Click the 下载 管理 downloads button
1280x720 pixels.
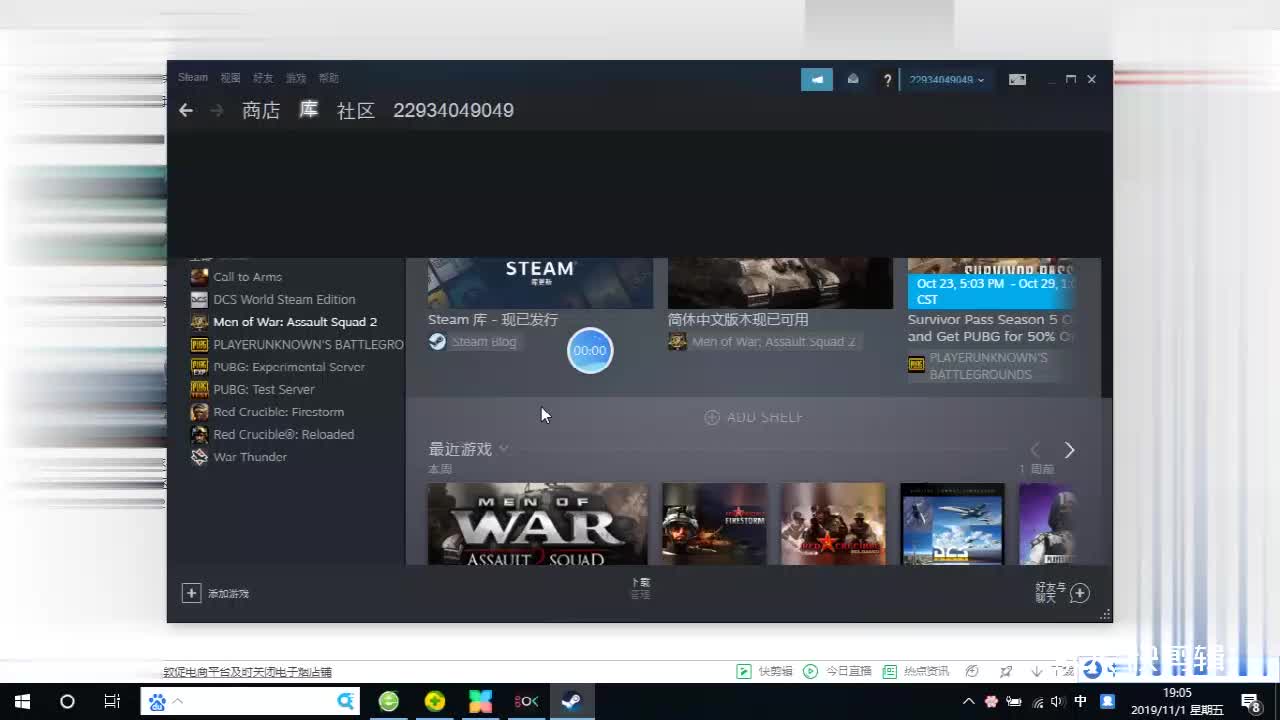click(640, 589)
